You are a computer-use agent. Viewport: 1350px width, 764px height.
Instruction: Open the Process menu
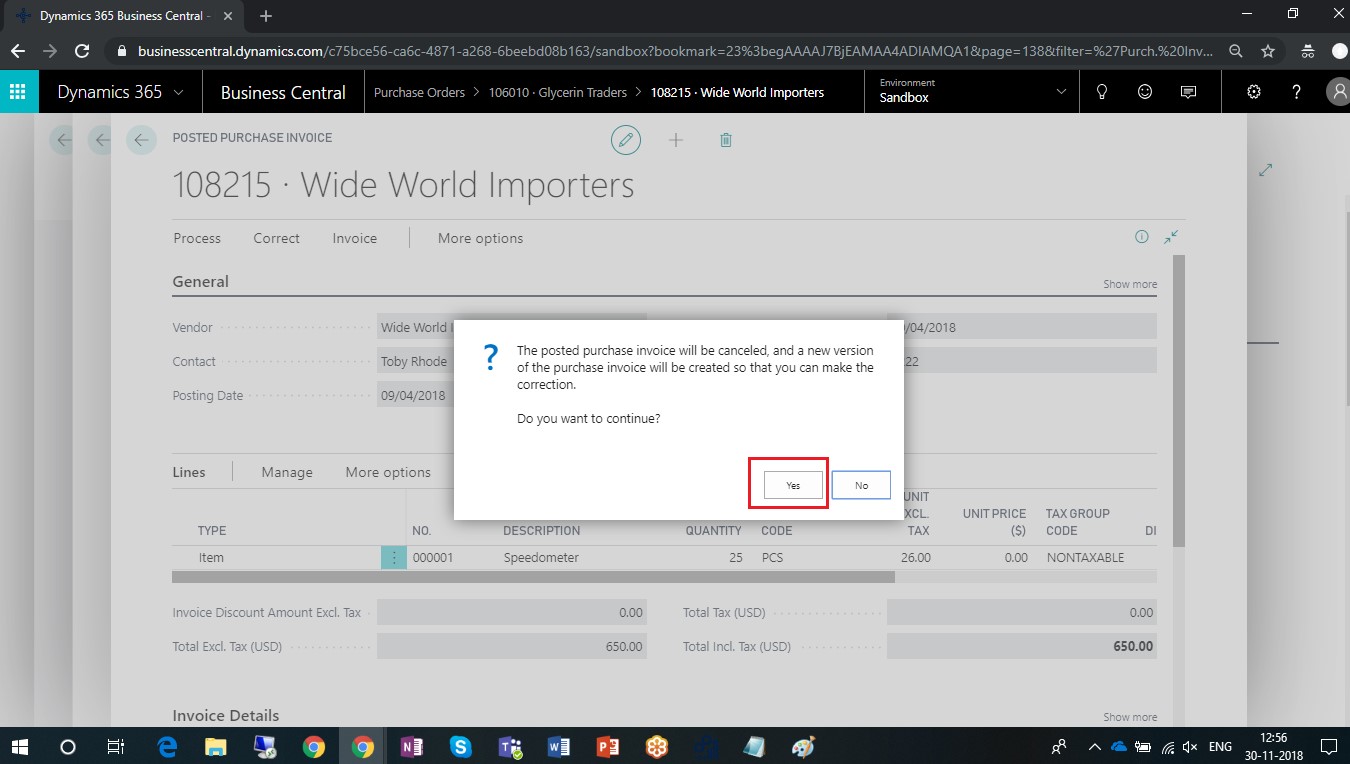(197, 238)
